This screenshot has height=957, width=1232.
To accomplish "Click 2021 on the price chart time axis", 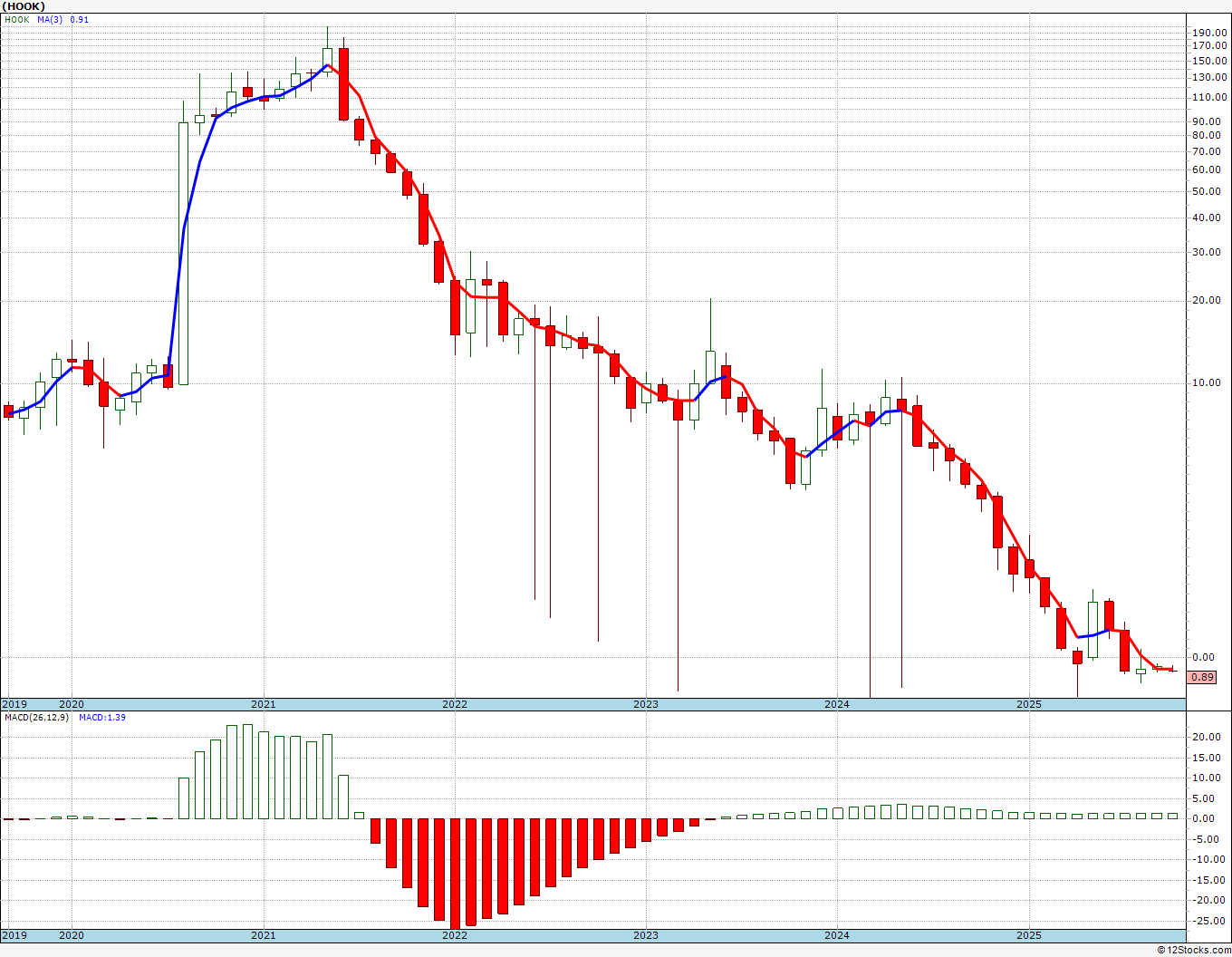I will pos(264,704).
